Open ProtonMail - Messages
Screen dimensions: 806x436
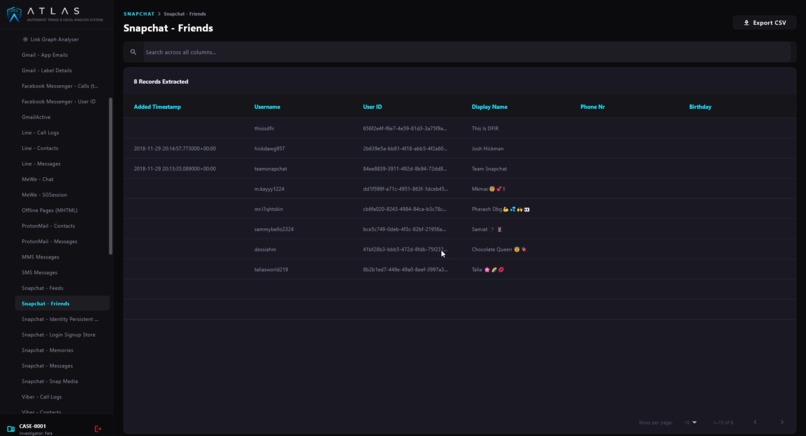49,241
